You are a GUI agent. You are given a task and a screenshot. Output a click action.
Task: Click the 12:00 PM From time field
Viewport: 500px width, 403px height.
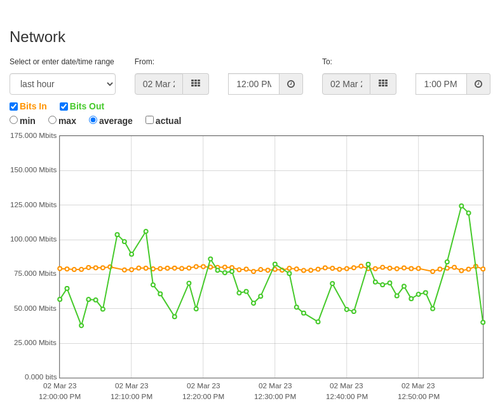click(x=254, y=84)
